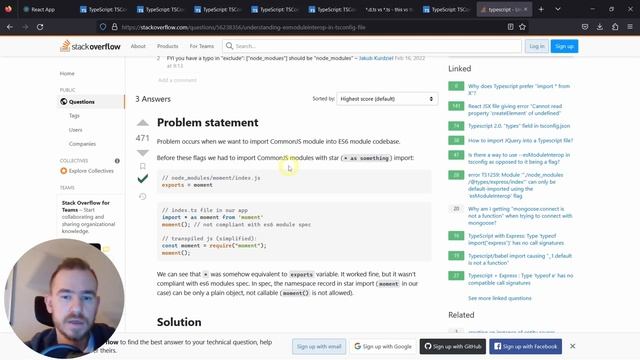The image size is (640, 360).
Task: Click See more linked questions
Action: click(500, 298)
